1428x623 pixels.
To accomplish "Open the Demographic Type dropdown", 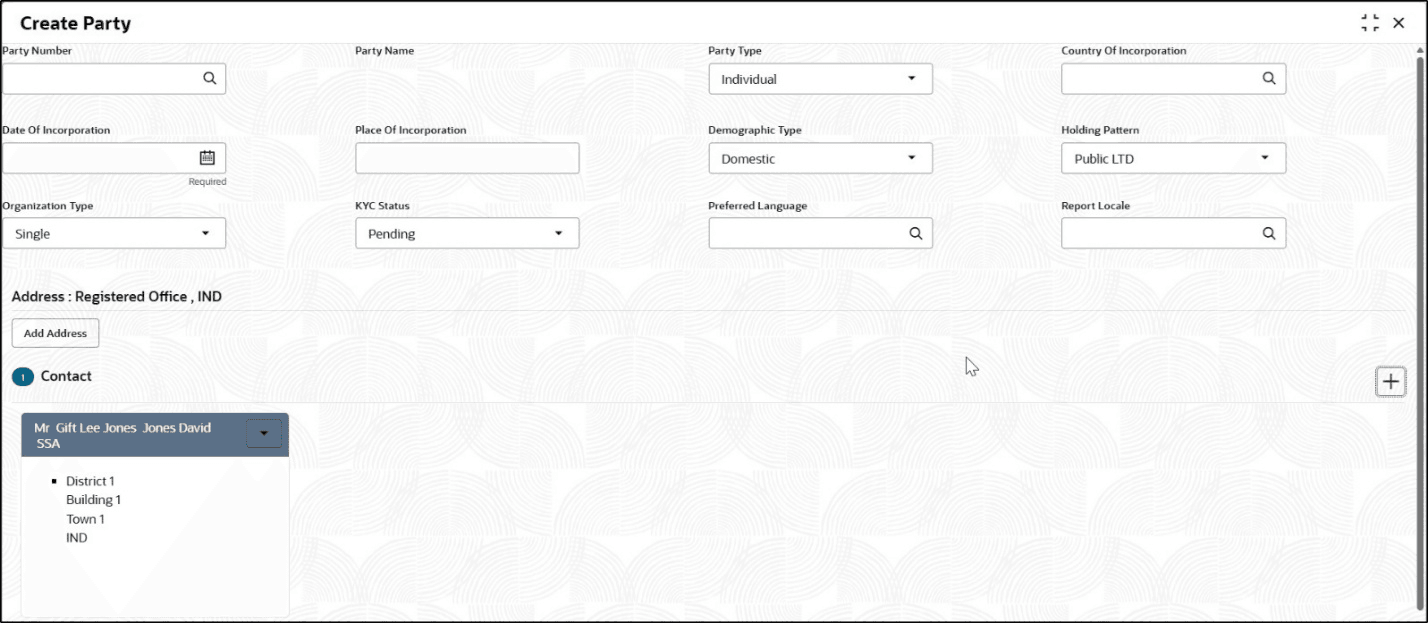I will pos(820,158).
